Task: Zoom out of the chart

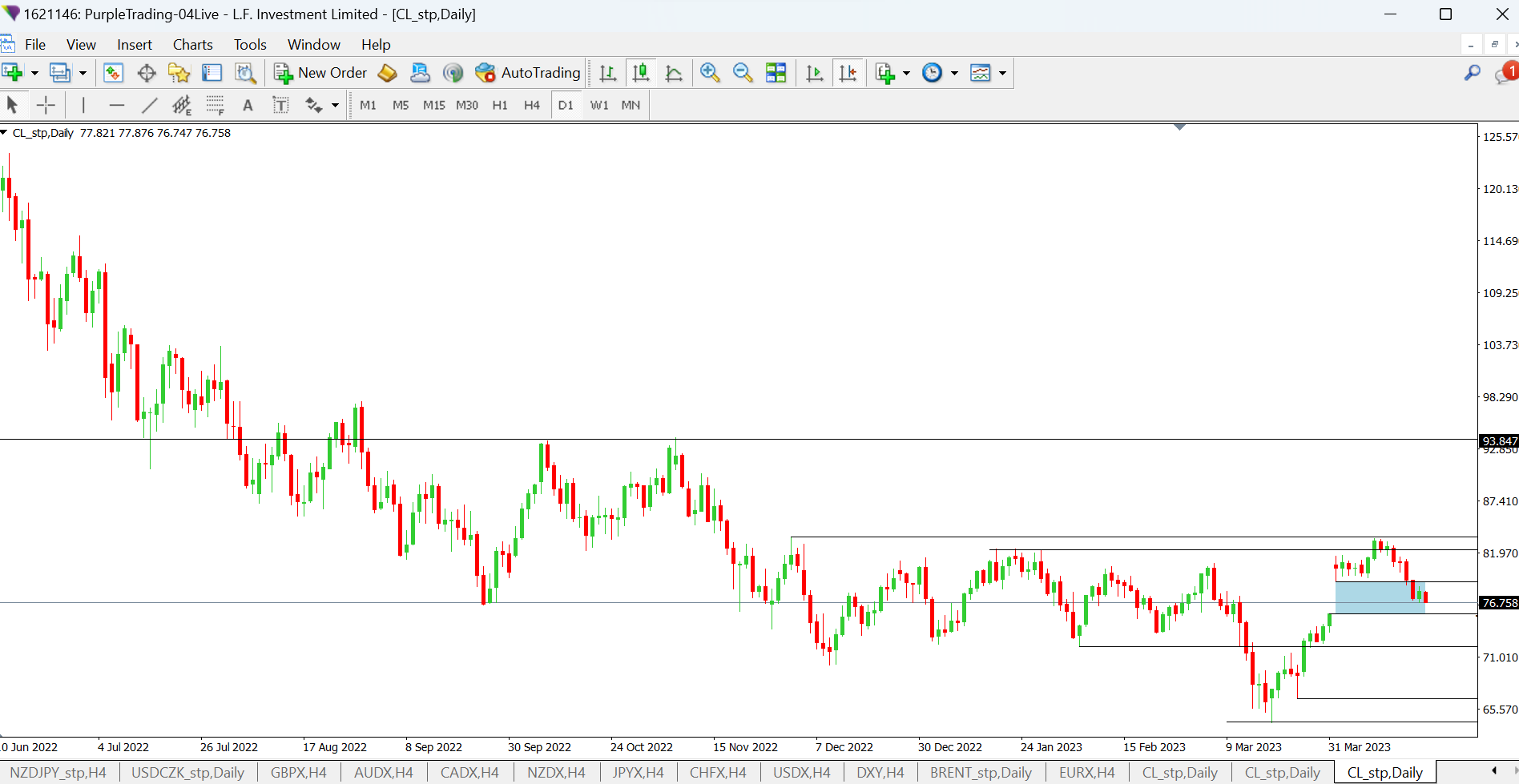Action: [x=743, y=73]
